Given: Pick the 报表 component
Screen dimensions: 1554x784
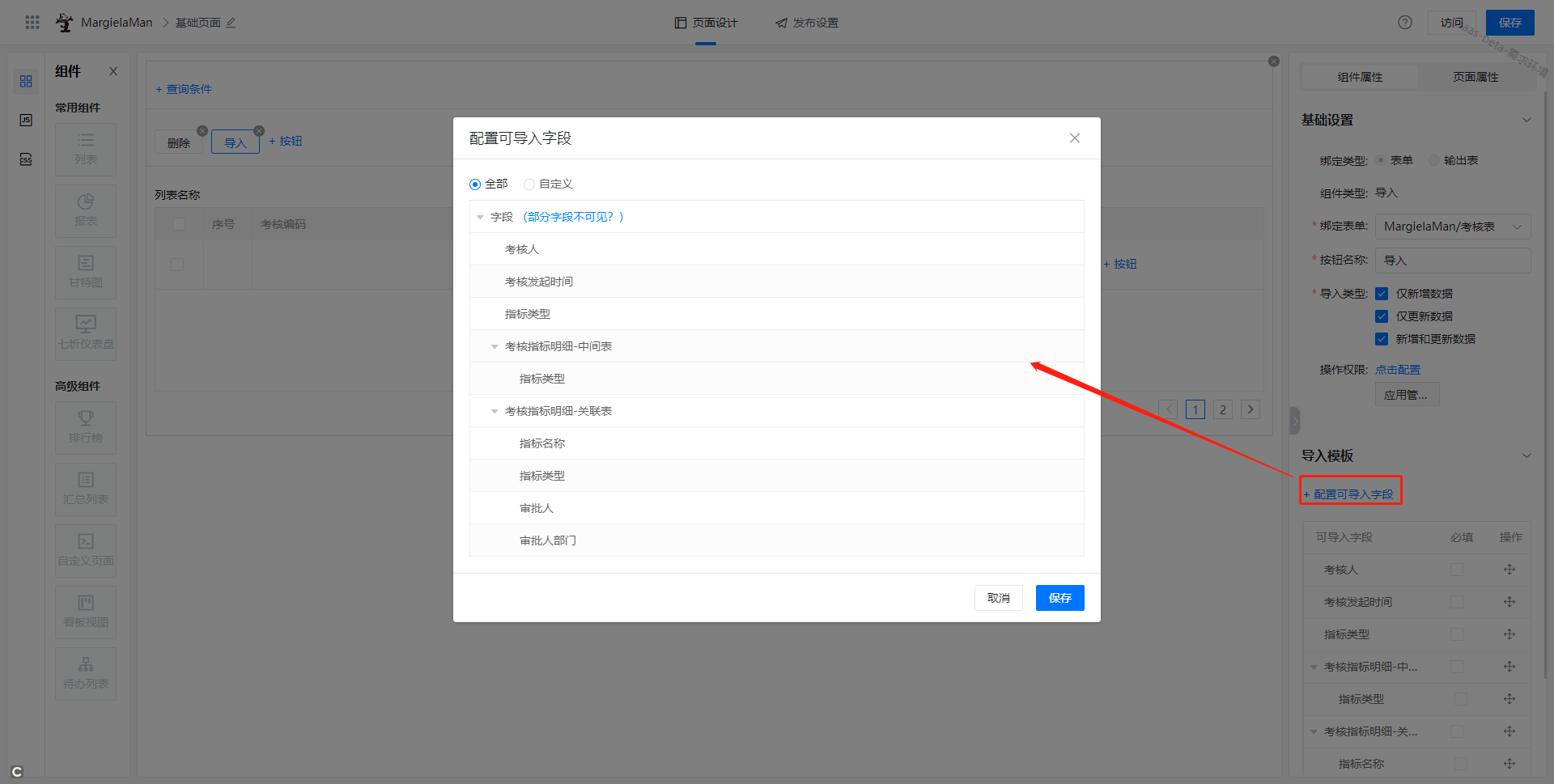Looking at the screenshot, I should click(x=86, y=211).
